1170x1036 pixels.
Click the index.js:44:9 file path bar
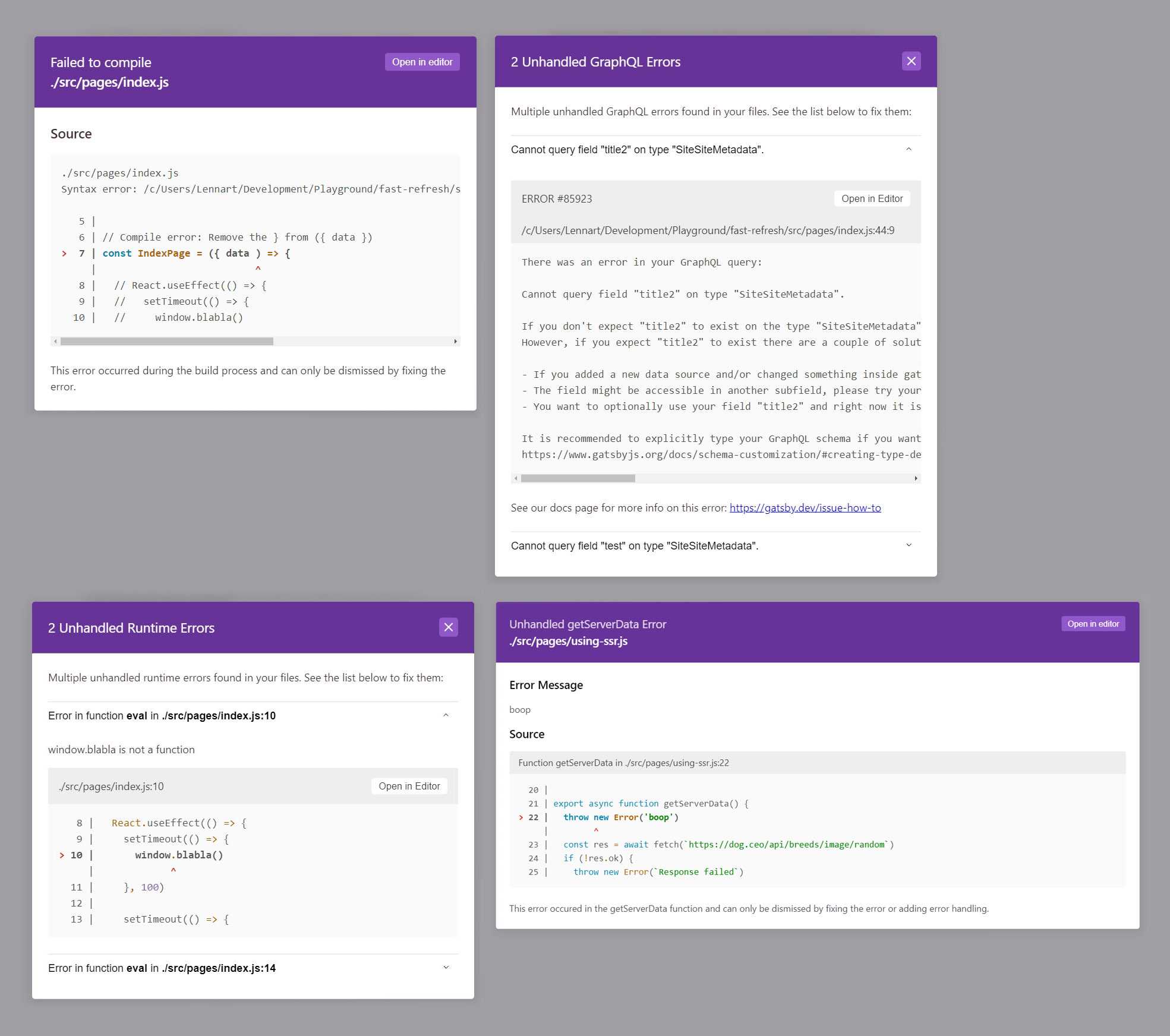(x=707, y=230)
